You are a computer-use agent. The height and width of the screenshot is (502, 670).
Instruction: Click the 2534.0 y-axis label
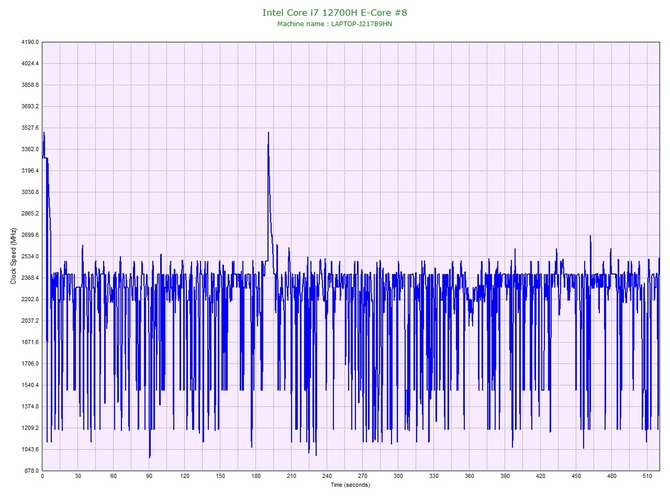click(x=30, y=256)
